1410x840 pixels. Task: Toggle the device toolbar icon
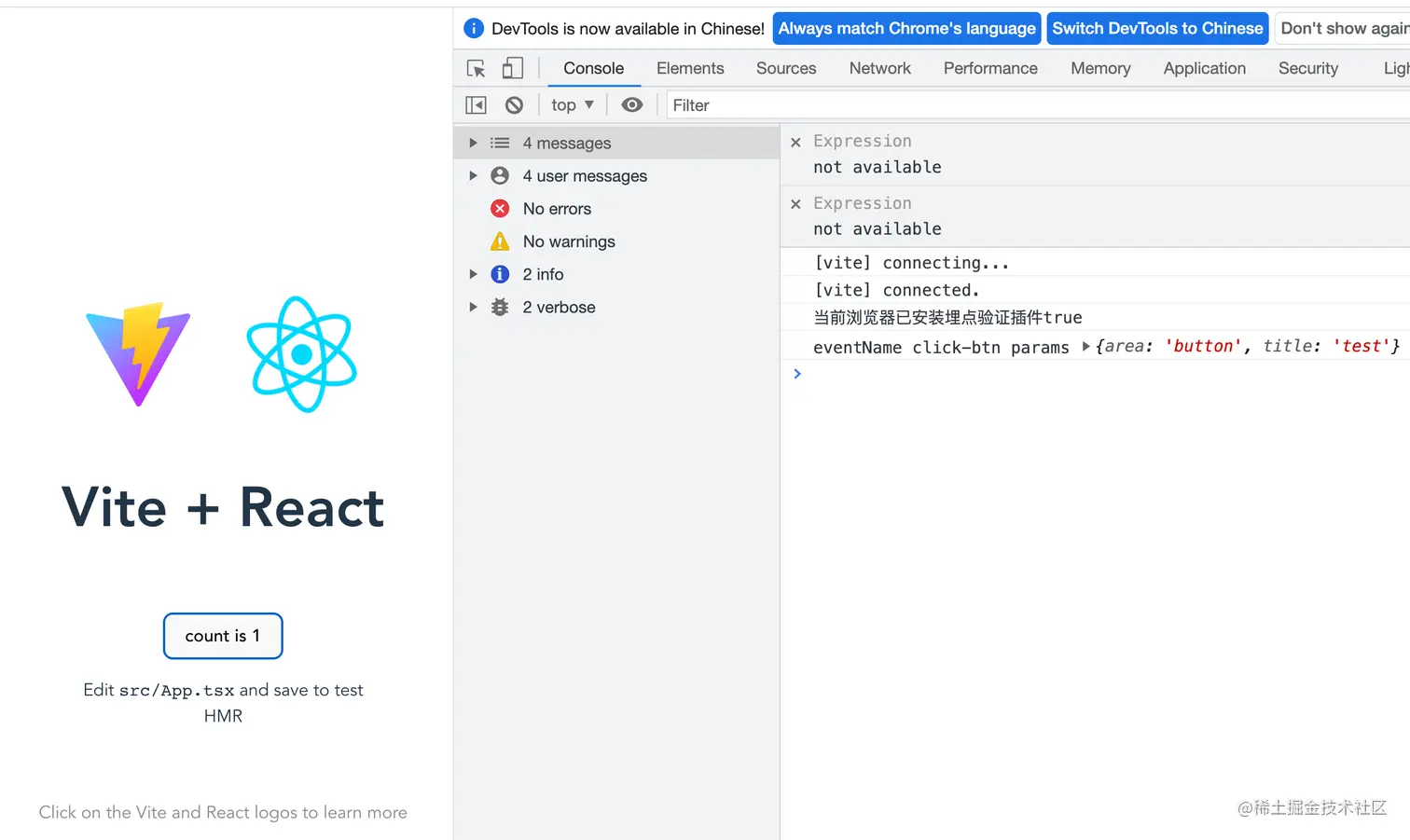(x=512, y=68)
